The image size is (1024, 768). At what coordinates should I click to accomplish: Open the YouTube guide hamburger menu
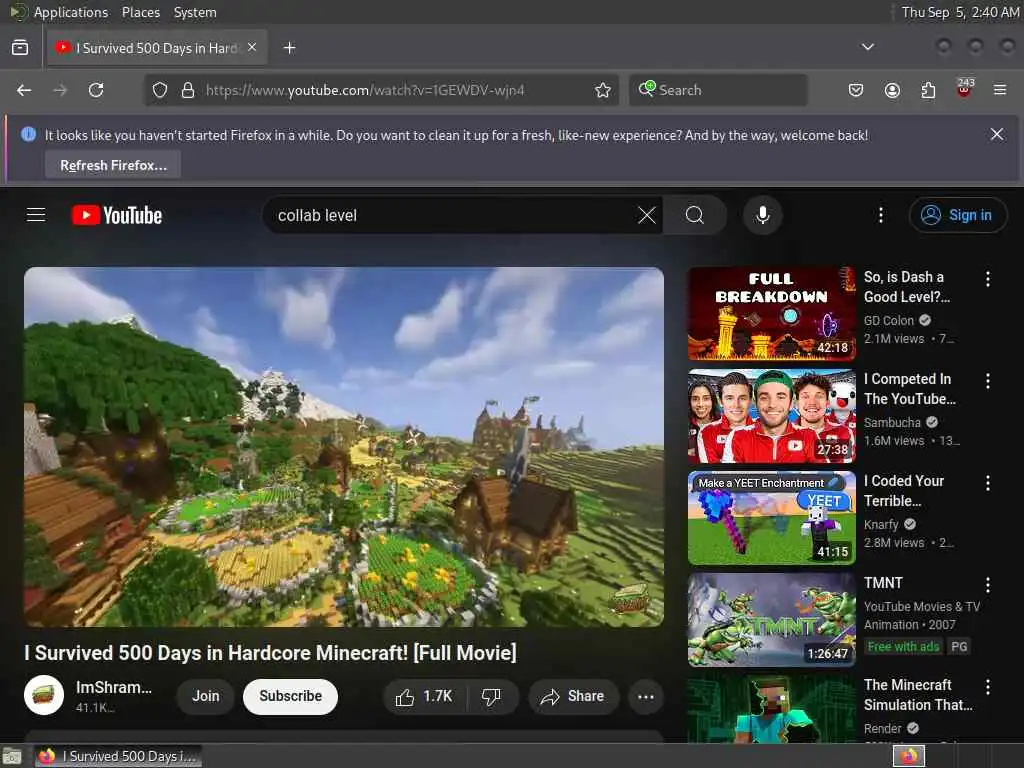(36, 215)
